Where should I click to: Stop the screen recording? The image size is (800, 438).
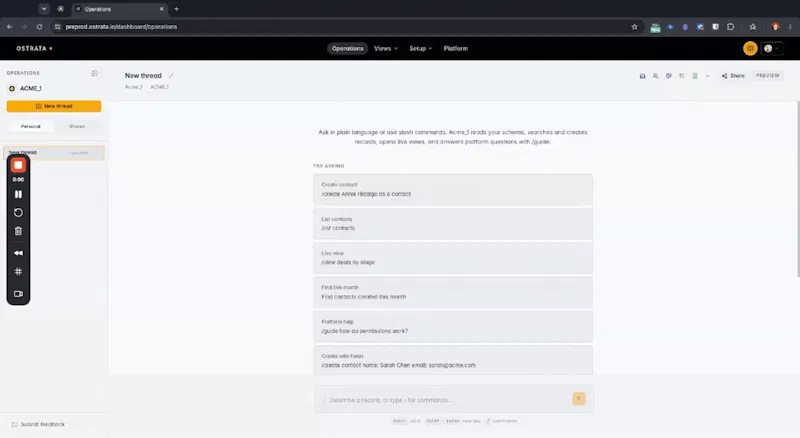[x=18, y=165]
